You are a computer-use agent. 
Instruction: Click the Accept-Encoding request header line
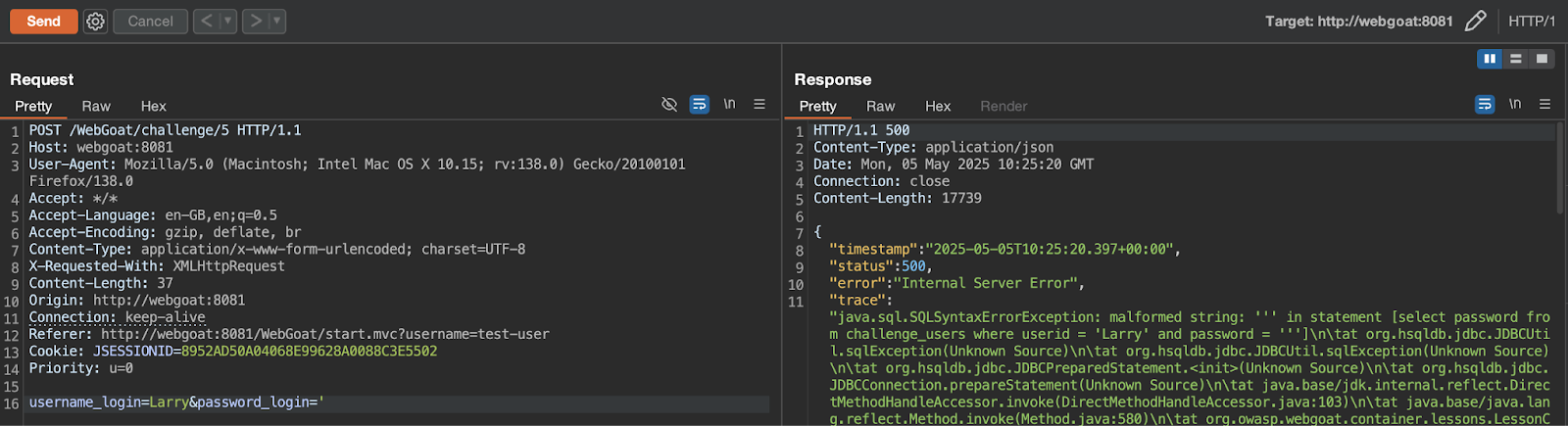point(165,232)
